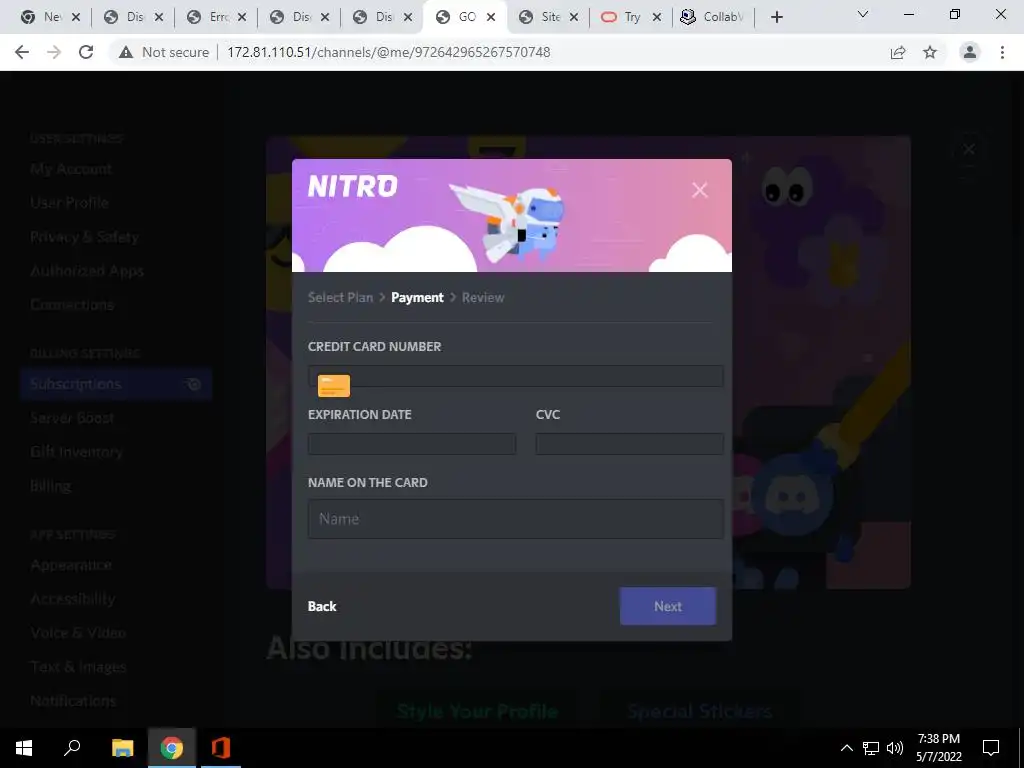This screenshot has height=768, width=1024.
Task: Close the Site tab
Action: (574, 17)
